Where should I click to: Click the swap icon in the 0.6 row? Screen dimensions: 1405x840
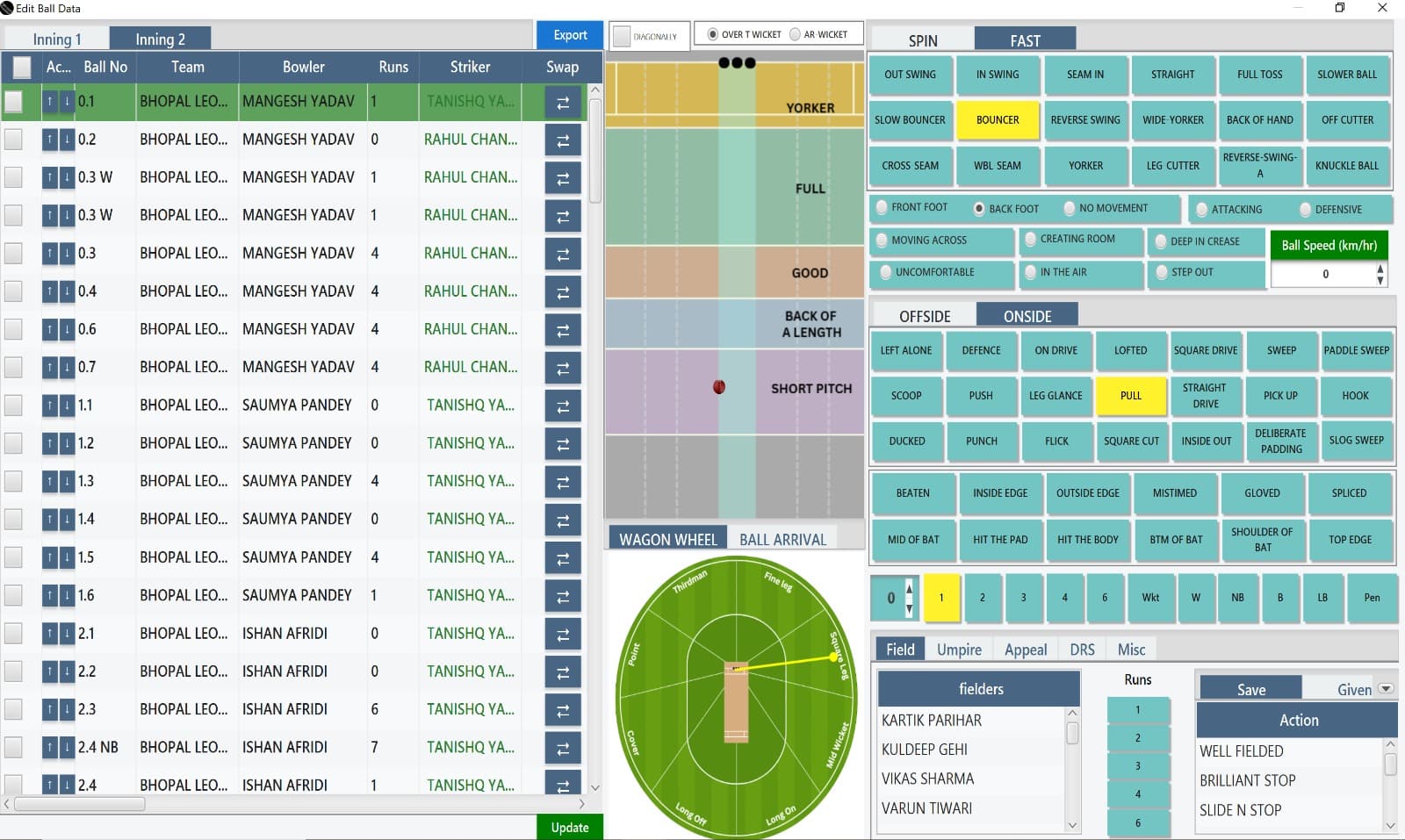point(563,331)
